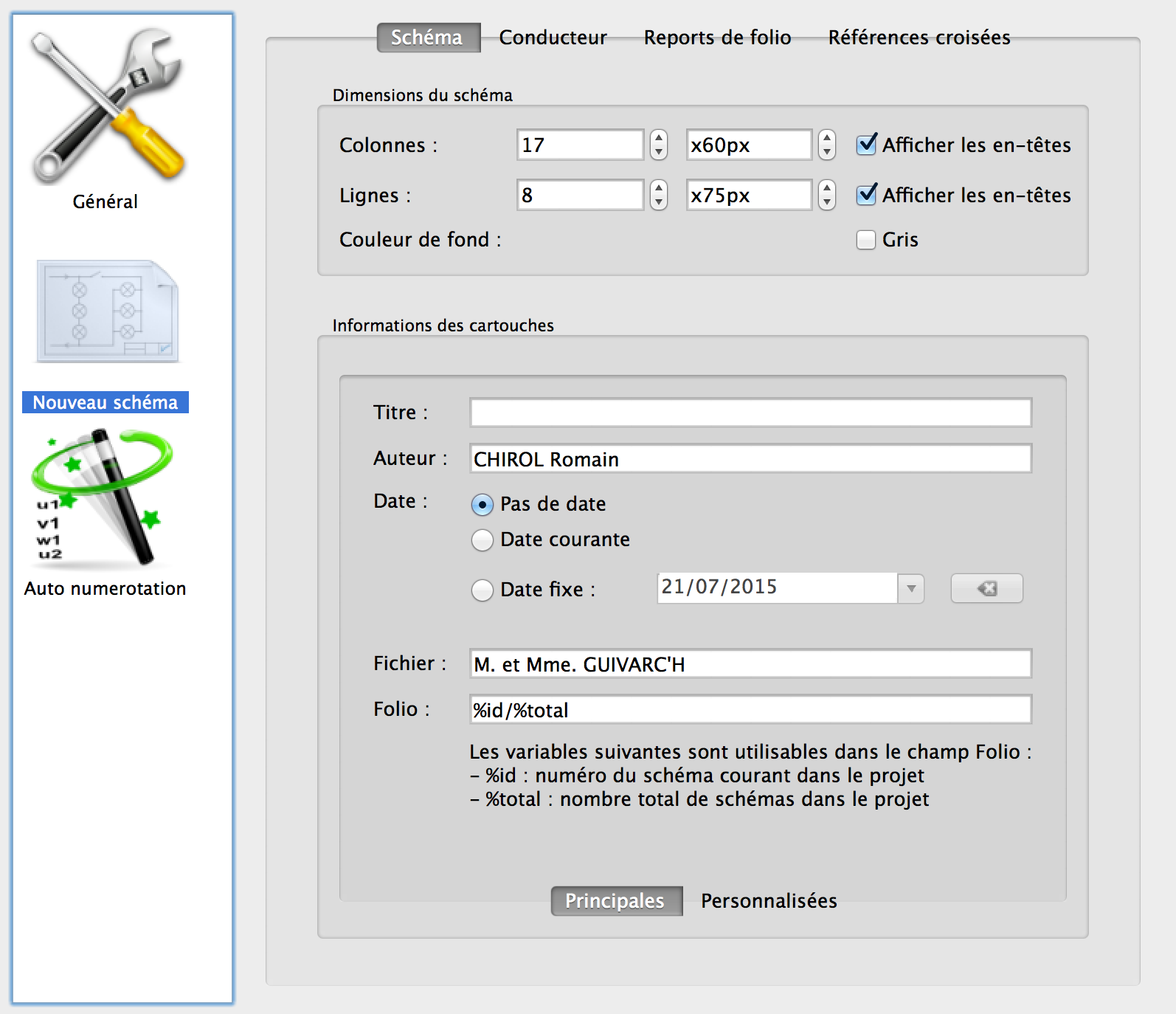Click the Colonnes count stepper arrows
Image resolution: width=1176 pixels, height=1014 pixels.
point(659,145)
